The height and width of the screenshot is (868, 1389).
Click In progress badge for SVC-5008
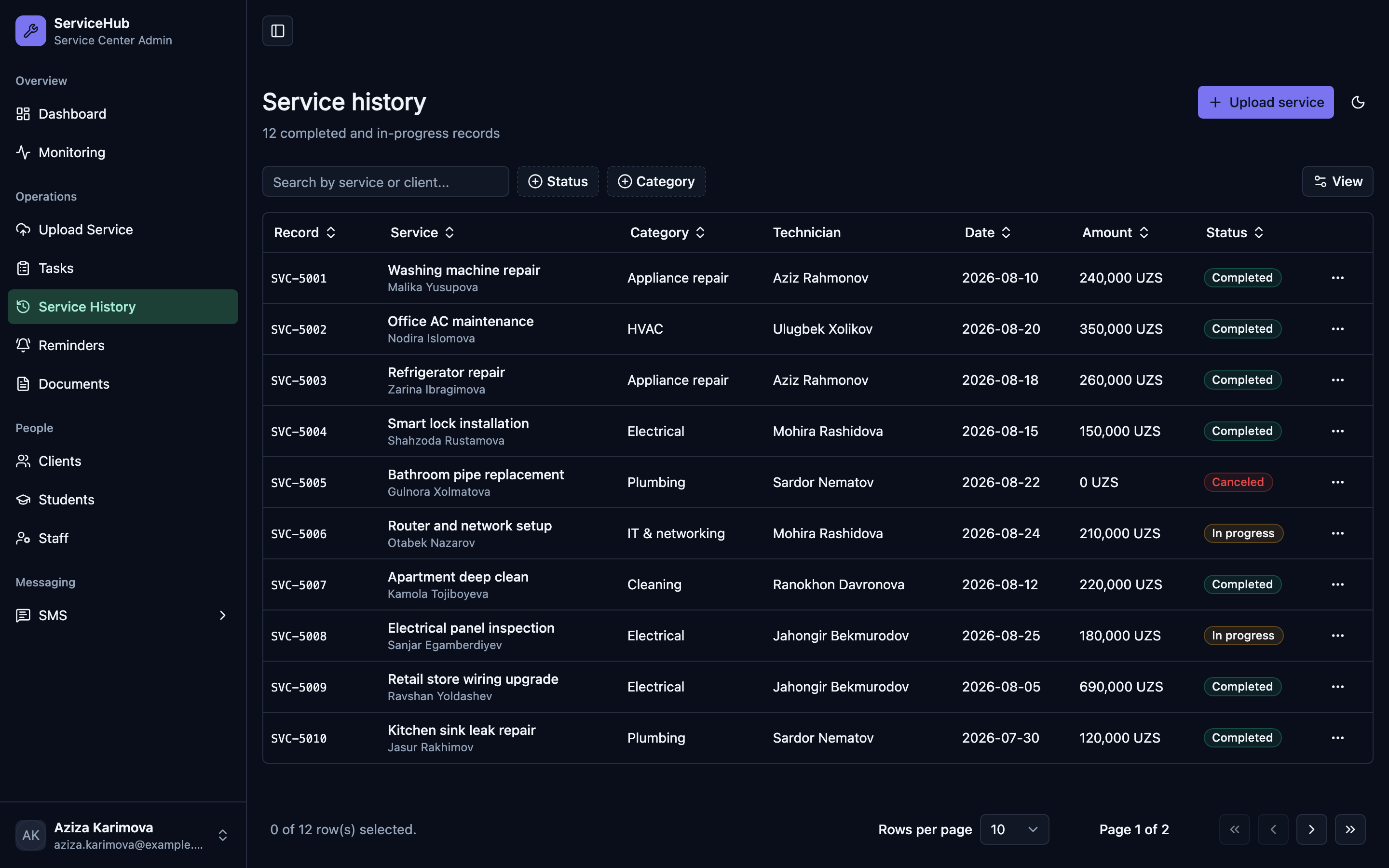[1243, 636]
